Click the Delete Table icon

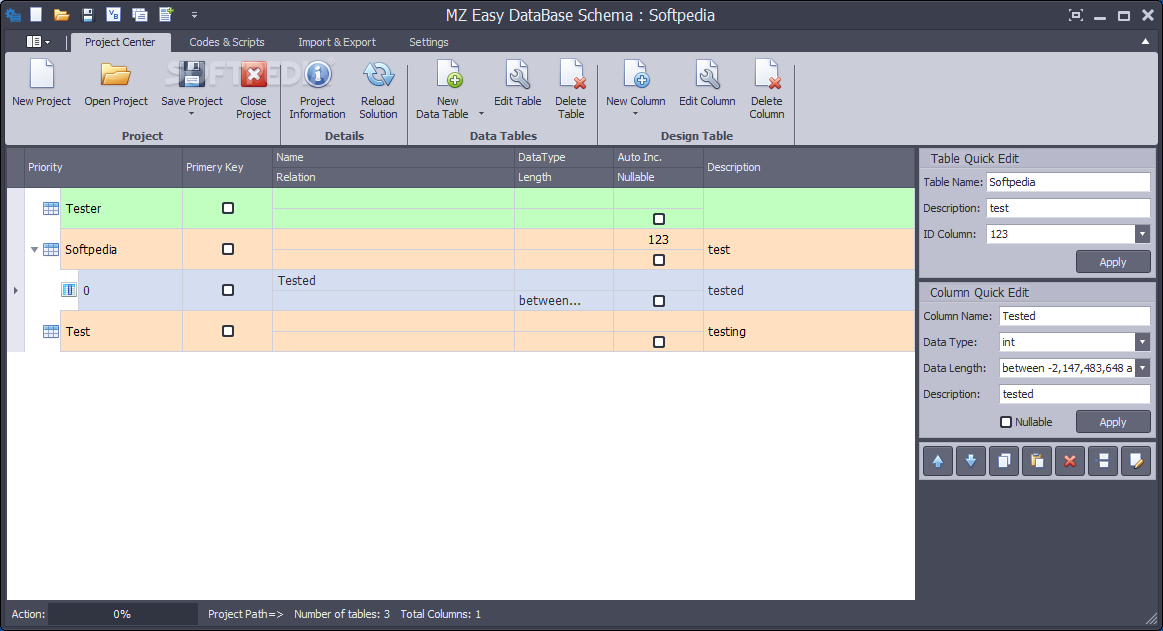(x=571, y=76)
